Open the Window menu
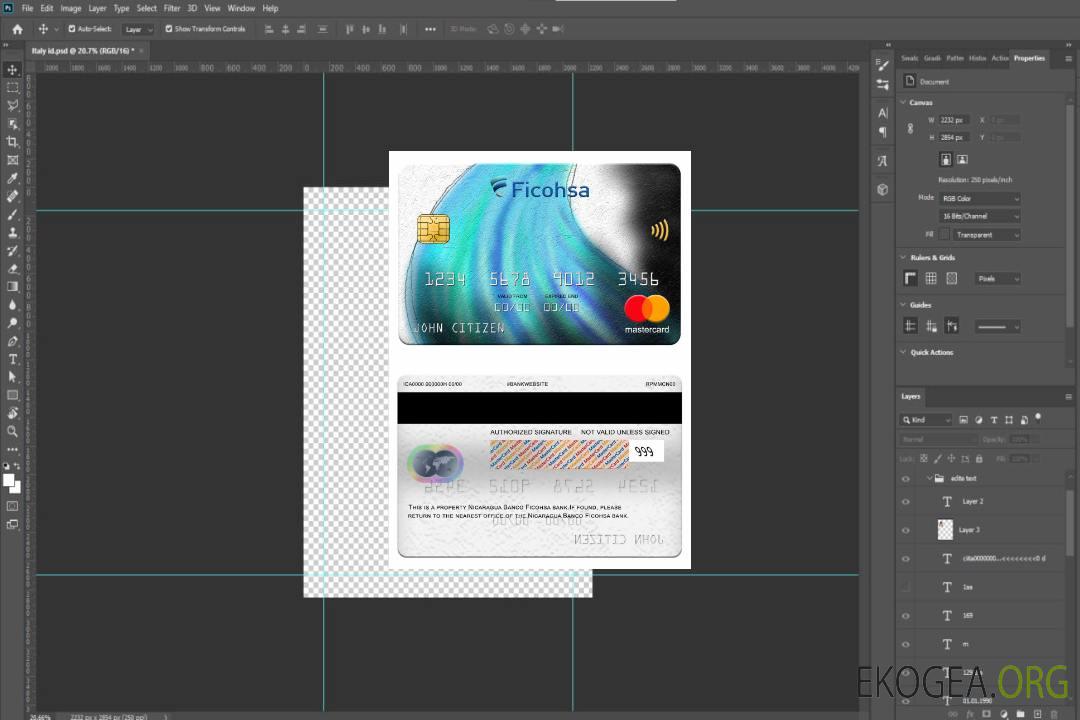Screen dimensions: 1080x720 [x=241, y=8]
